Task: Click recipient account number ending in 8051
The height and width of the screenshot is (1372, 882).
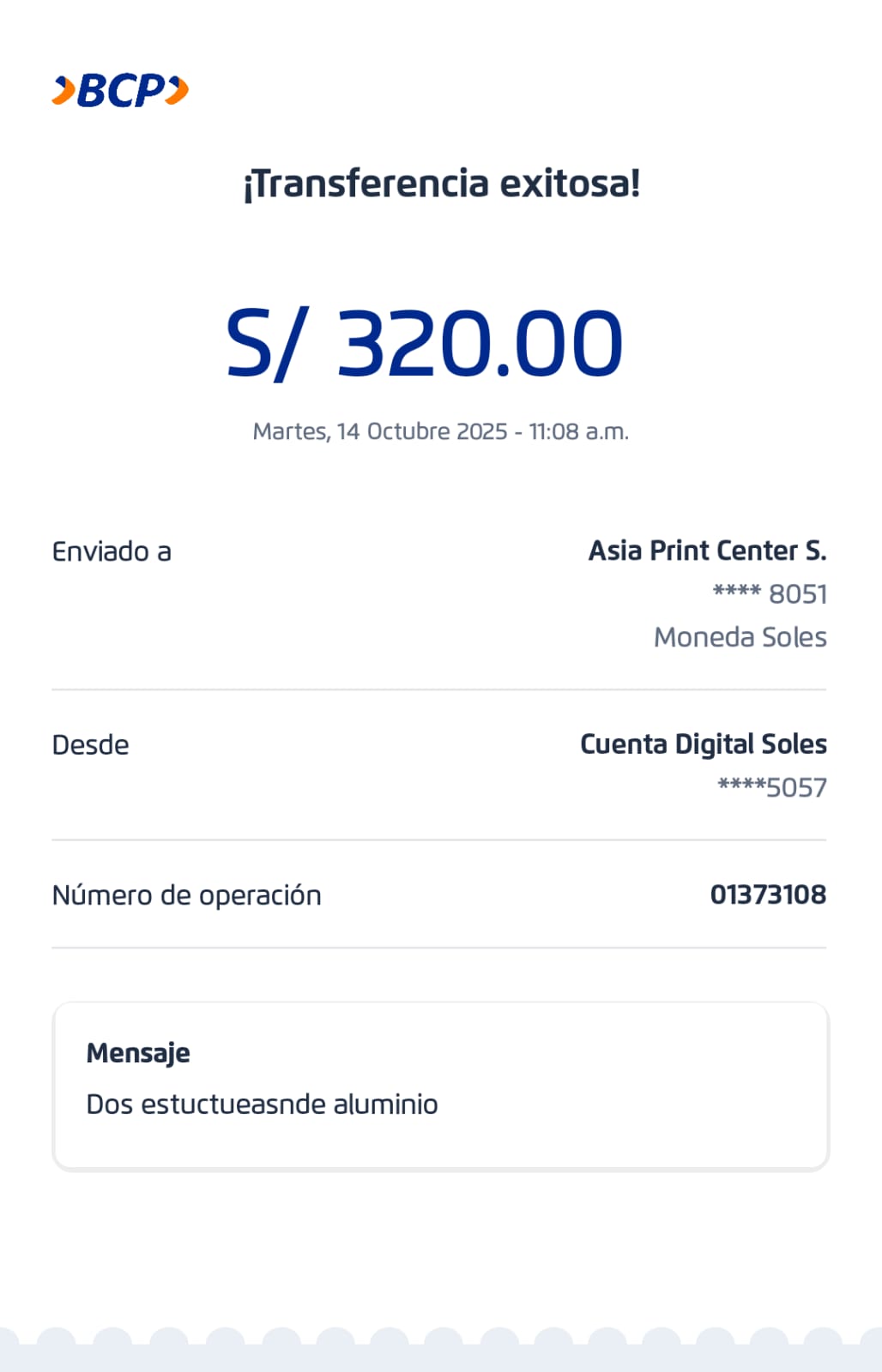Action: pyautogui.click(x=770, y=593)
